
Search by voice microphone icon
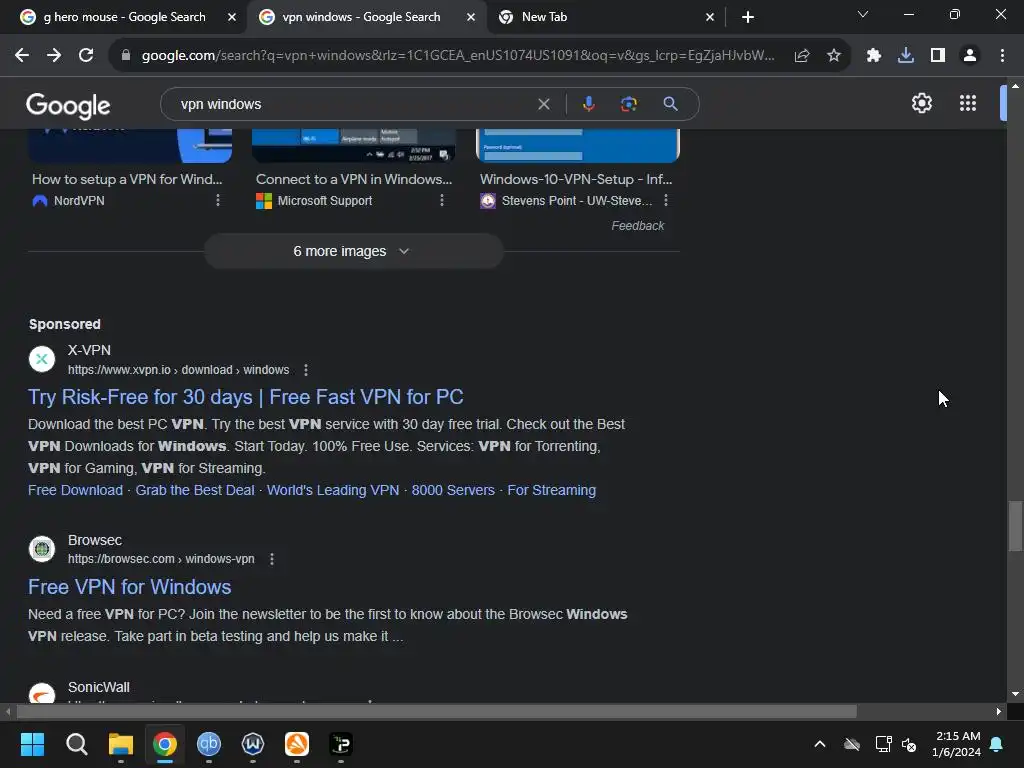coord(588,104)
